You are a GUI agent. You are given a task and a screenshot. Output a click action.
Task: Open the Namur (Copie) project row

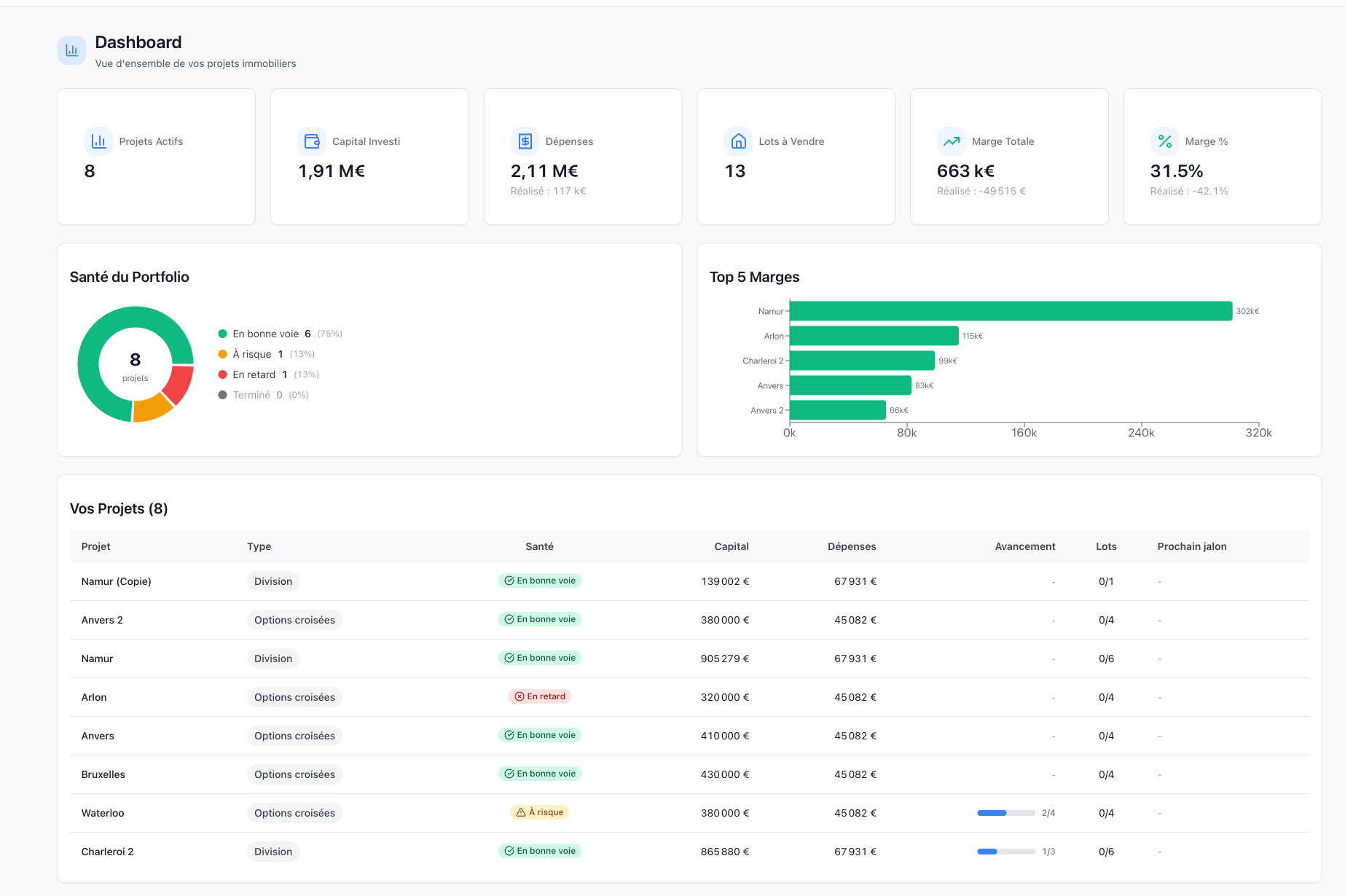point(116,581)
